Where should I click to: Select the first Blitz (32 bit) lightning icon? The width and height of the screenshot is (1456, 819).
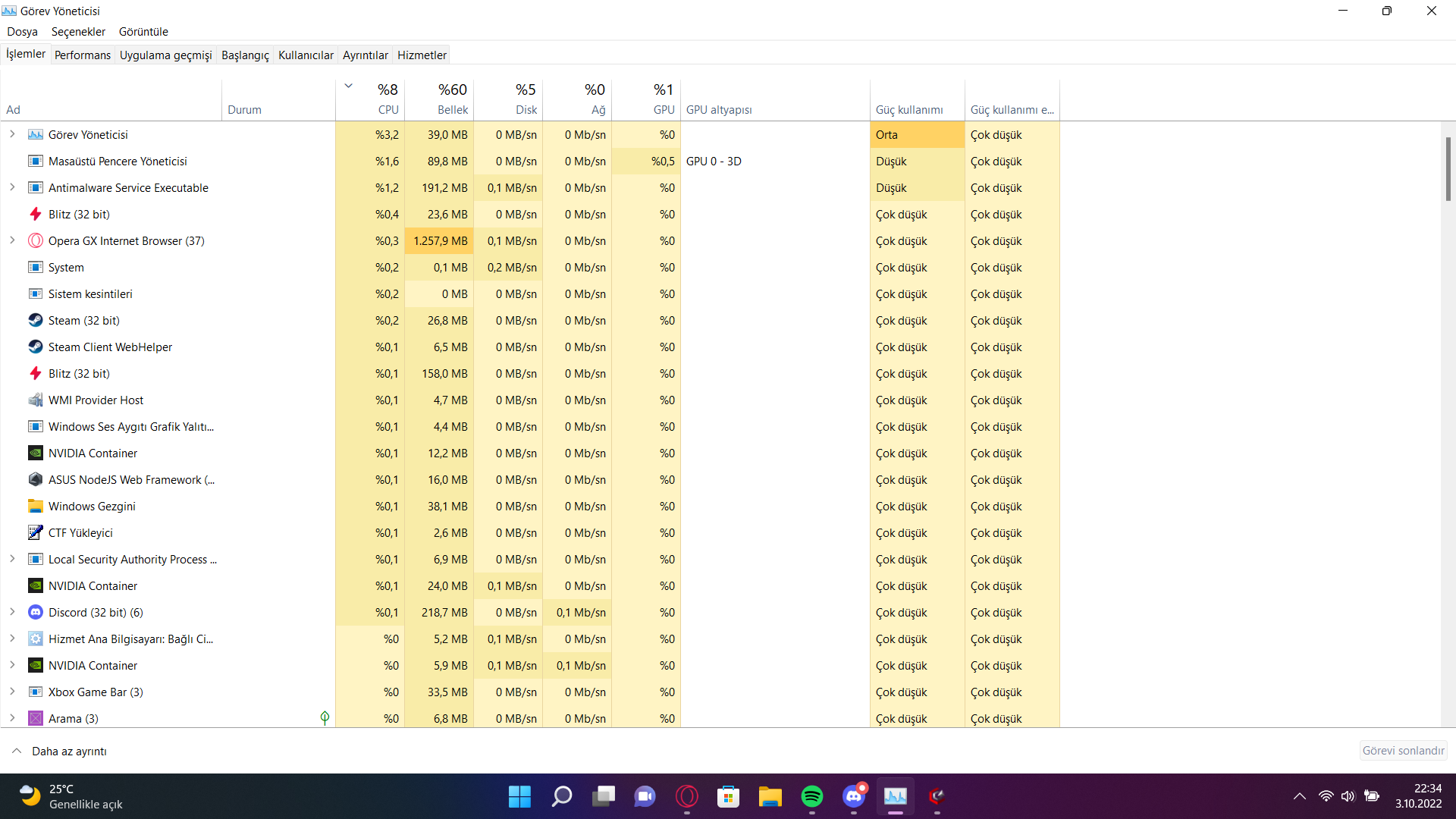[36, 215]
